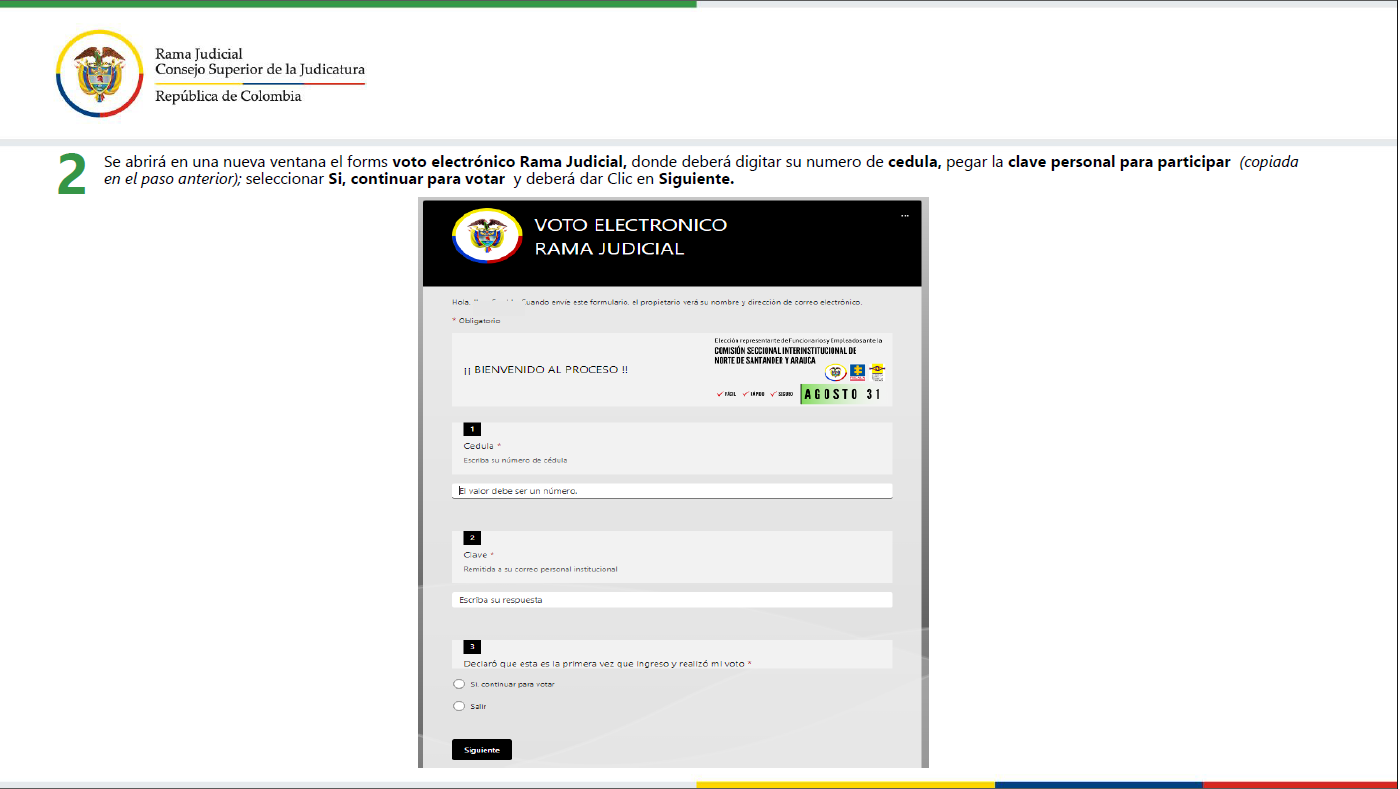Click the question number 1 badge
Viewport: 1400px width, 789px height.
472,429
